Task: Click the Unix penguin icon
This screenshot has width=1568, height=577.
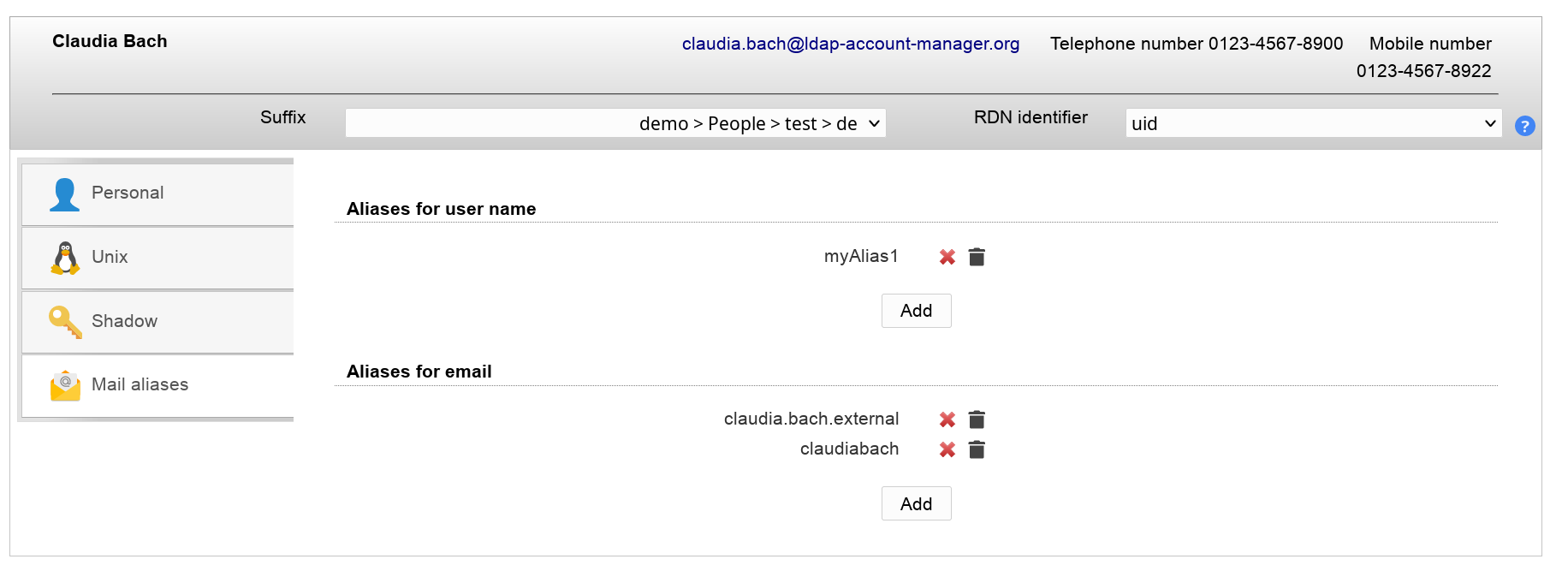Action: click(x=65, y=258)
